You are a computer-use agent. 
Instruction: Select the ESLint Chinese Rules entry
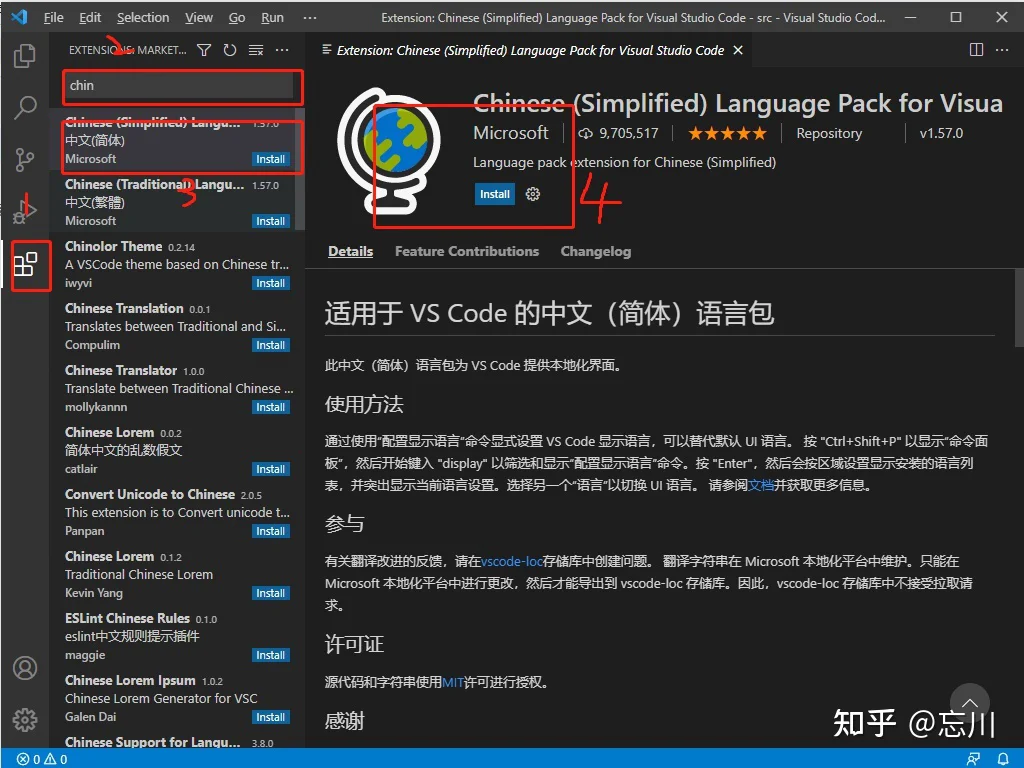(177, 637)
